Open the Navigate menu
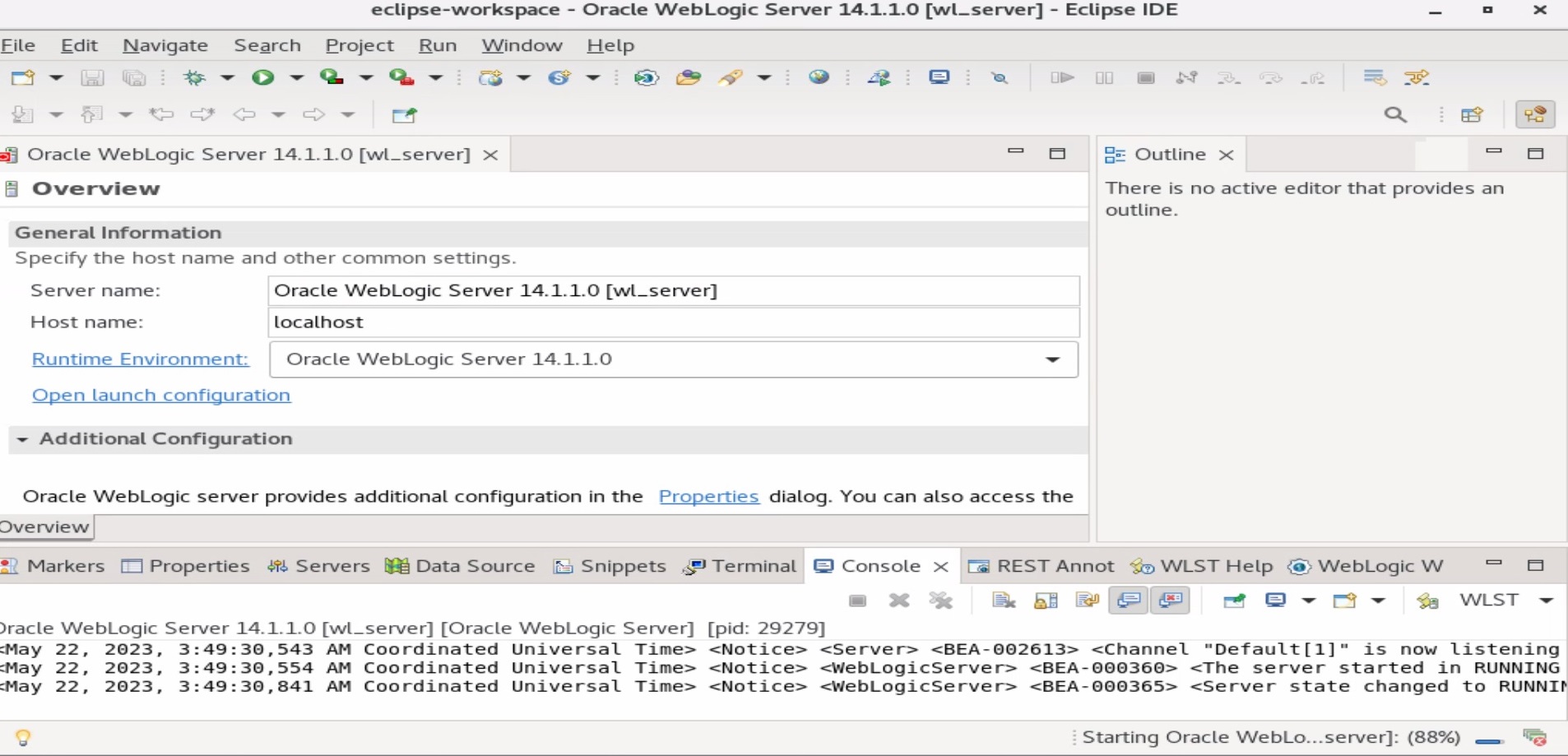Viewport: 1568px width, 756px height. pos(165,45)
